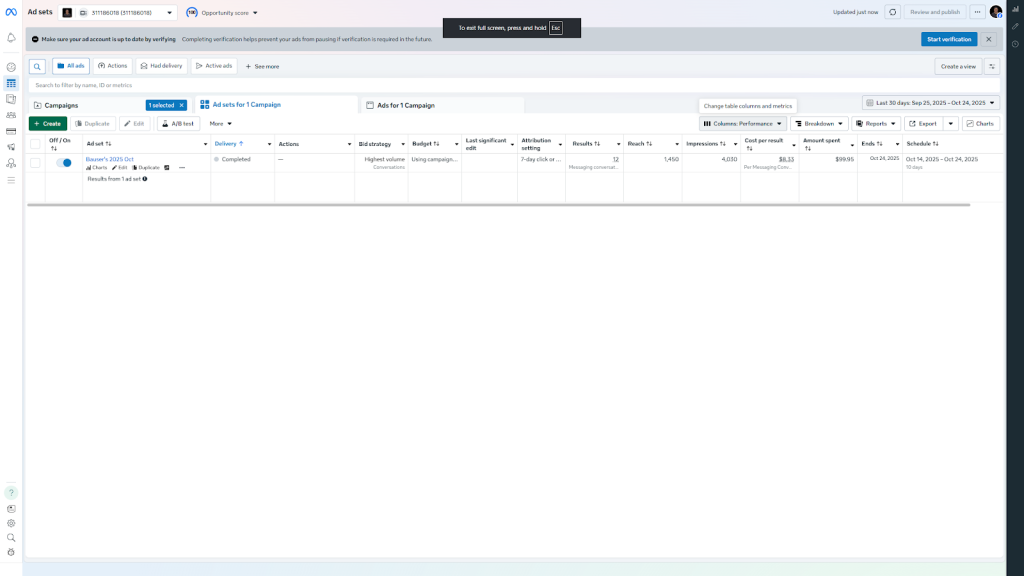Open the billing card icon in the sidebar
The height and width of the screenshot is (576, 1024).
11,131
